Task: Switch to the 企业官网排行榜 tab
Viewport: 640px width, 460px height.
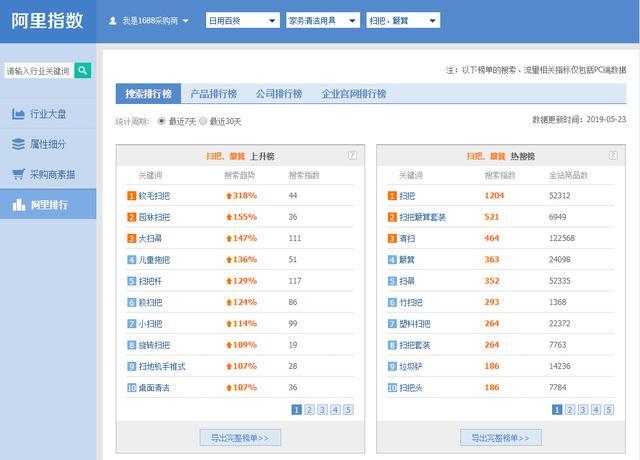Action: tap(354, 94)
